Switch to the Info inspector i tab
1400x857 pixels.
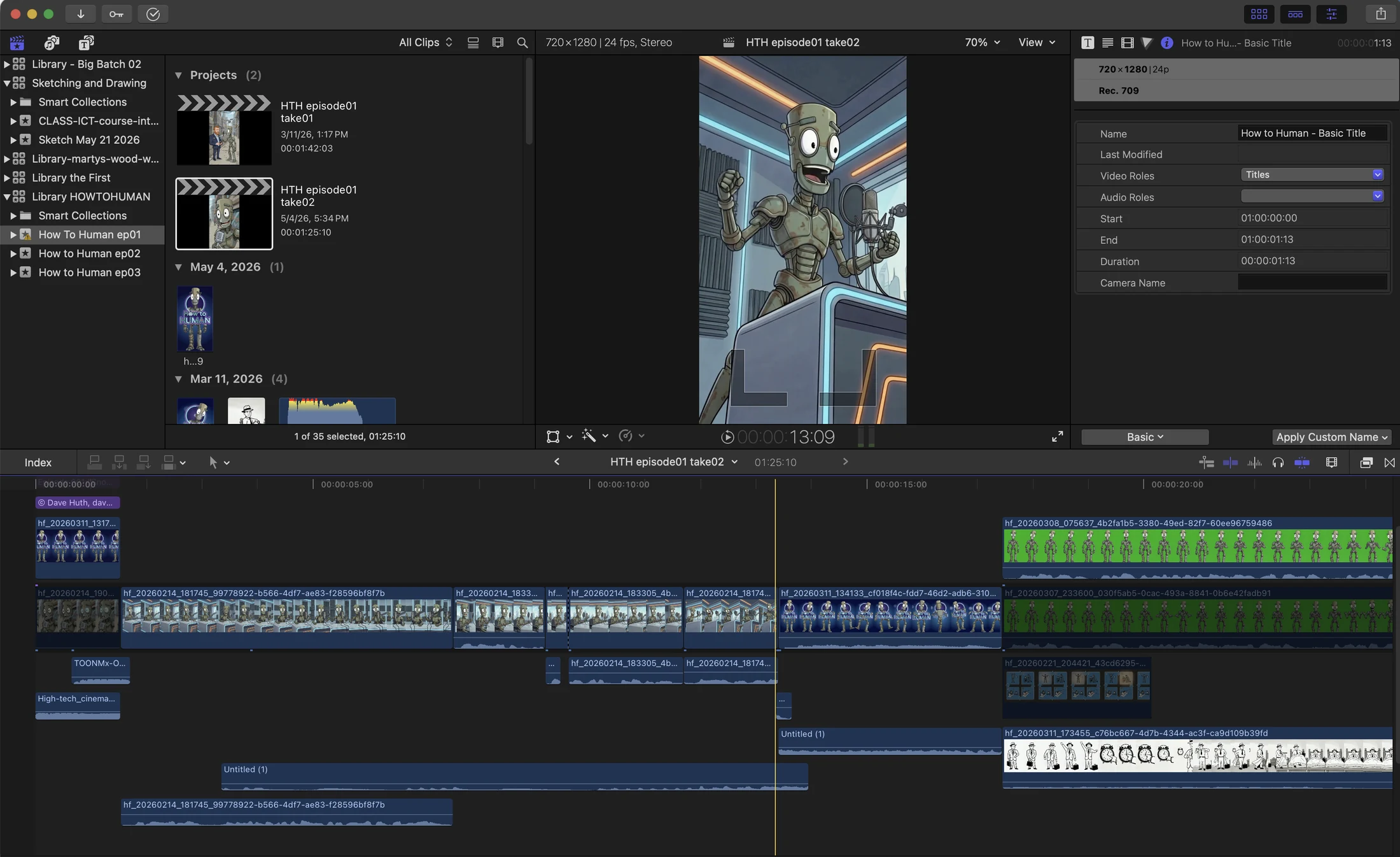1166,43
